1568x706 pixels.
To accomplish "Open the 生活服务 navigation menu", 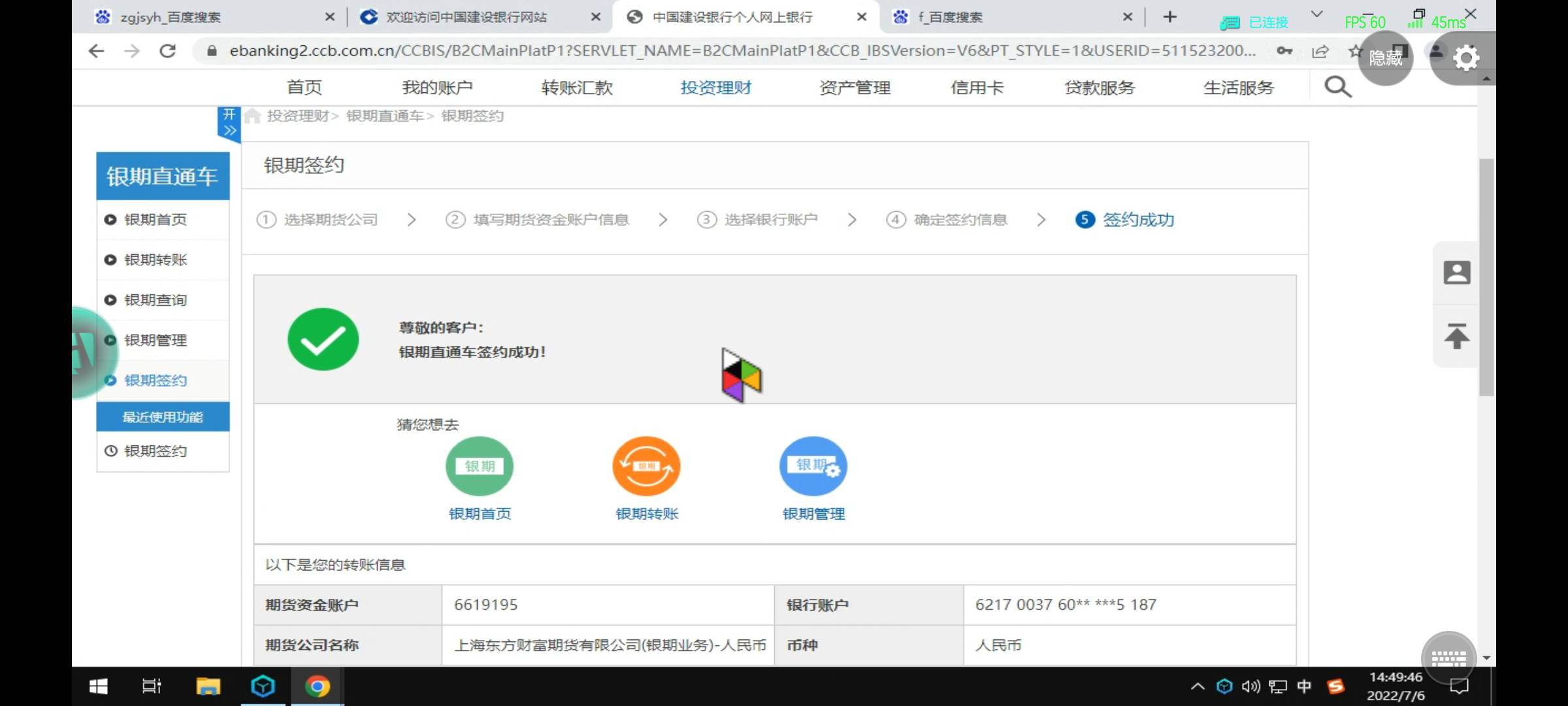I will coord(1239,87).
